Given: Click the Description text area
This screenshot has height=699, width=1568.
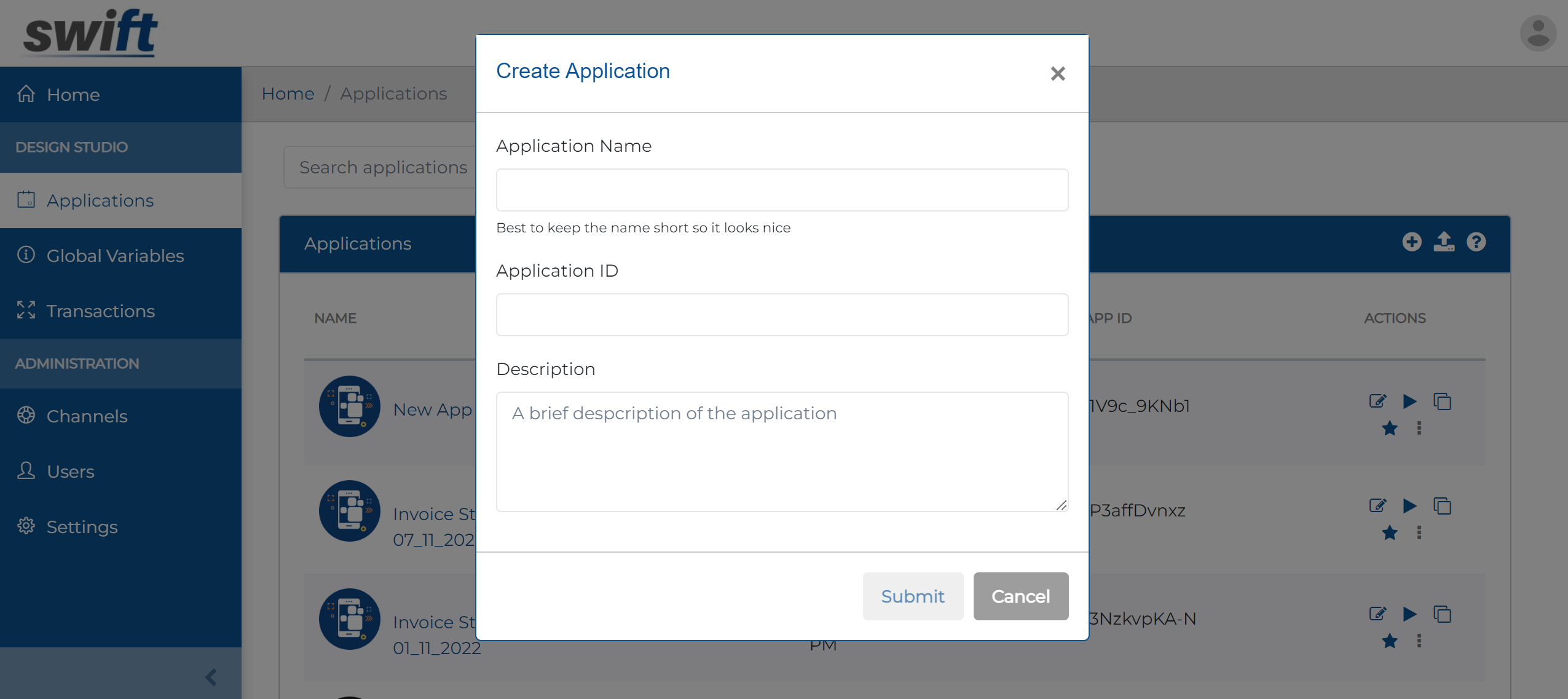Looking at the screenshot, I should pyautogui.click(x=782, y=452).
